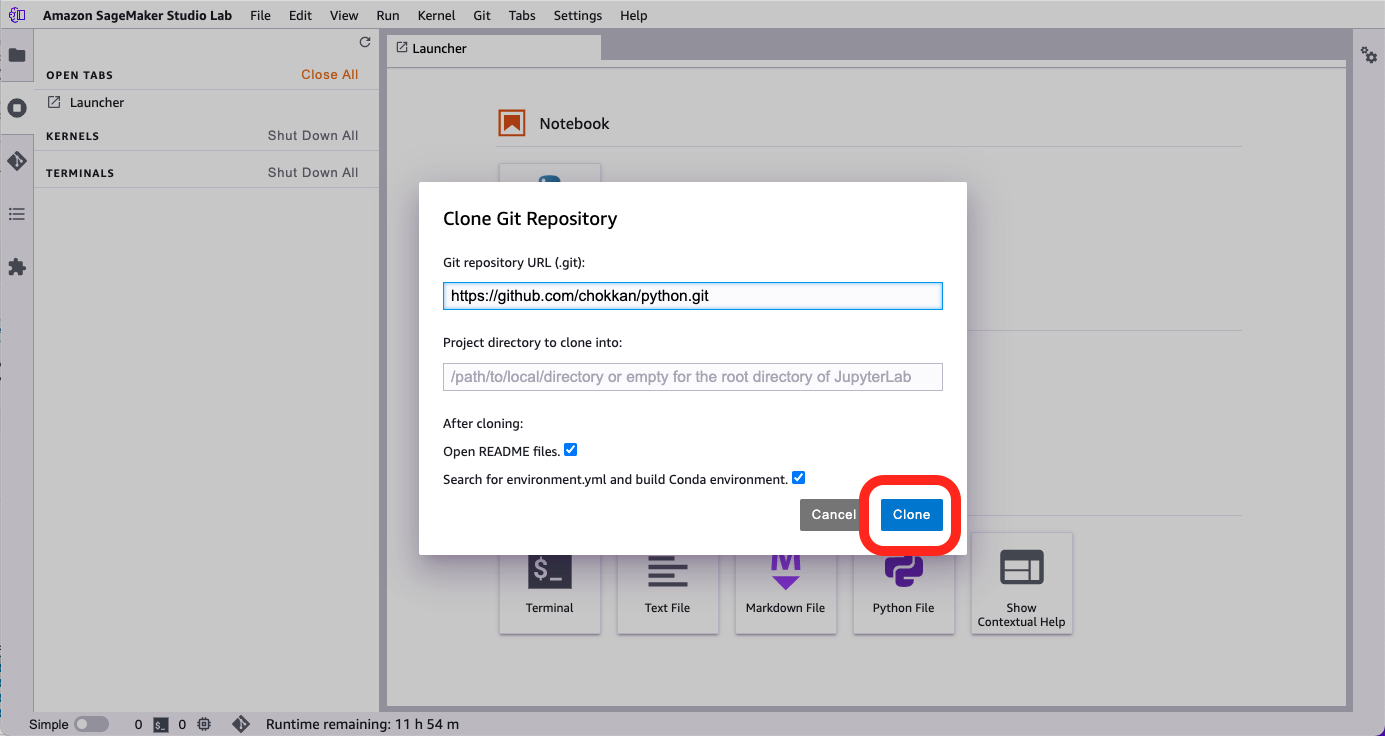Open the Help menu

(x=634, y=15)
